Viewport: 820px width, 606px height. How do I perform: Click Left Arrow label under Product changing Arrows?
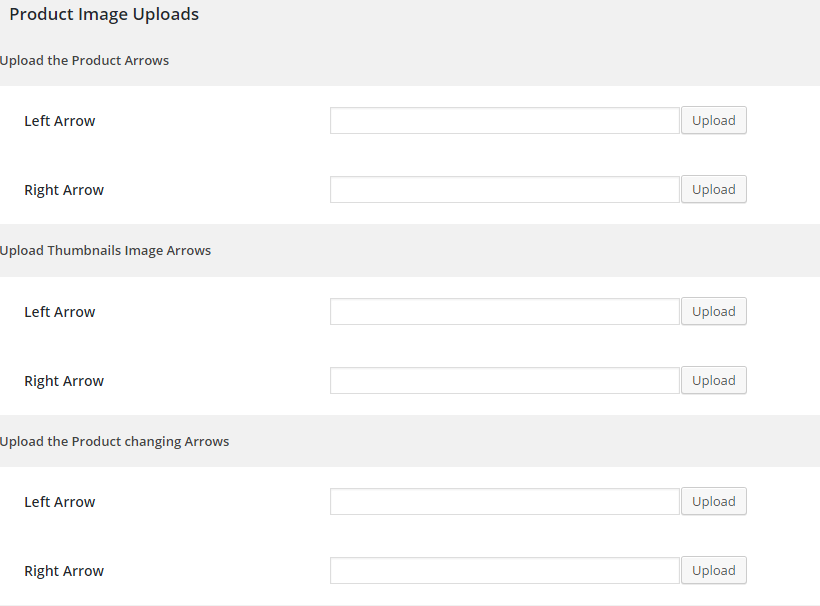click(x=60, y=502)
